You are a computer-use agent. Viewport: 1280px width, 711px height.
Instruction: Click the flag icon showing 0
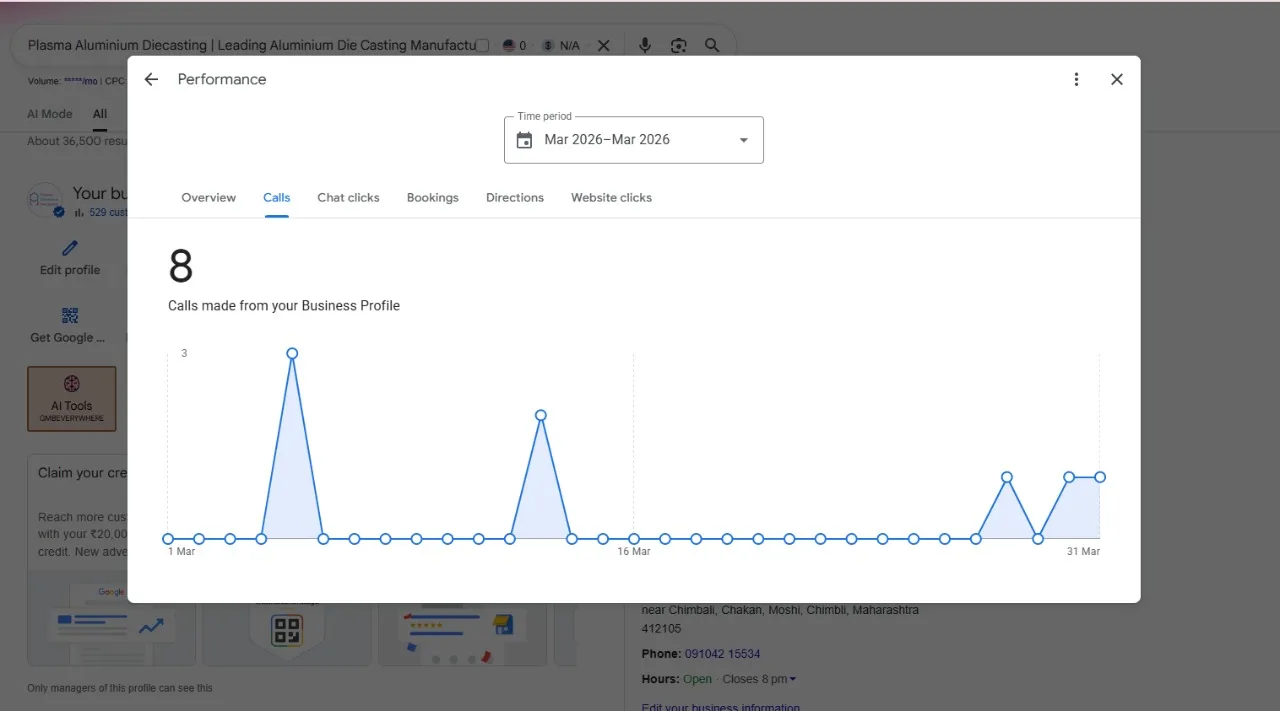click(514, 46)
